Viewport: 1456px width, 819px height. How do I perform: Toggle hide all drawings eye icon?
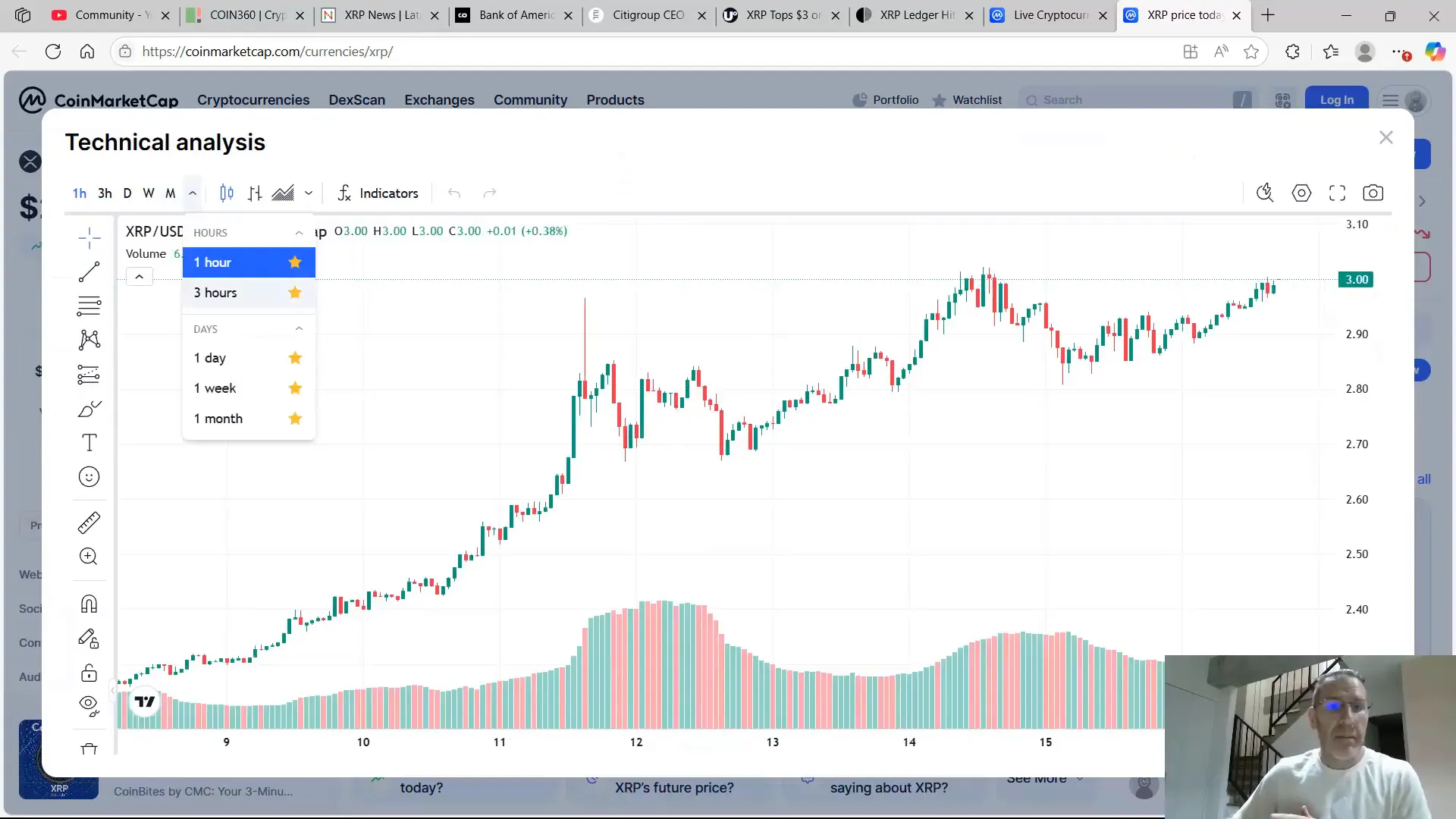(x=89, y=707)
